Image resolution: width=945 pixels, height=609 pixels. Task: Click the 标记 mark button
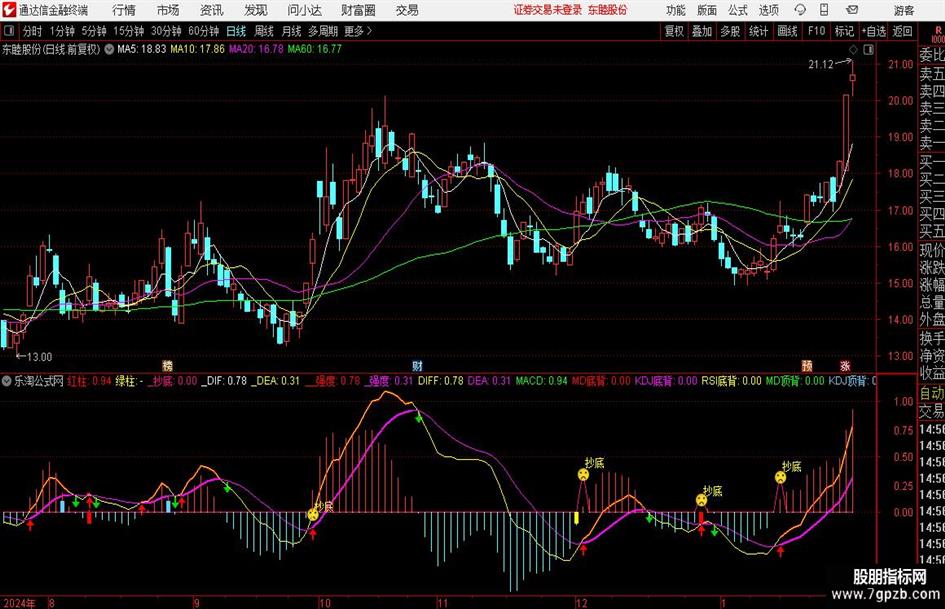click(844, 31)
